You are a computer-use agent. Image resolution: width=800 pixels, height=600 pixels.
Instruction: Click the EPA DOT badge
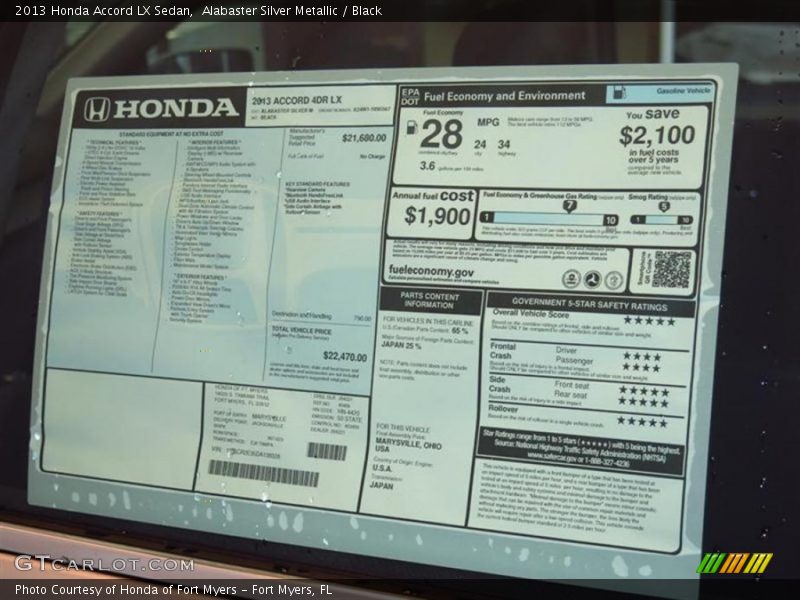pos(410,97)
